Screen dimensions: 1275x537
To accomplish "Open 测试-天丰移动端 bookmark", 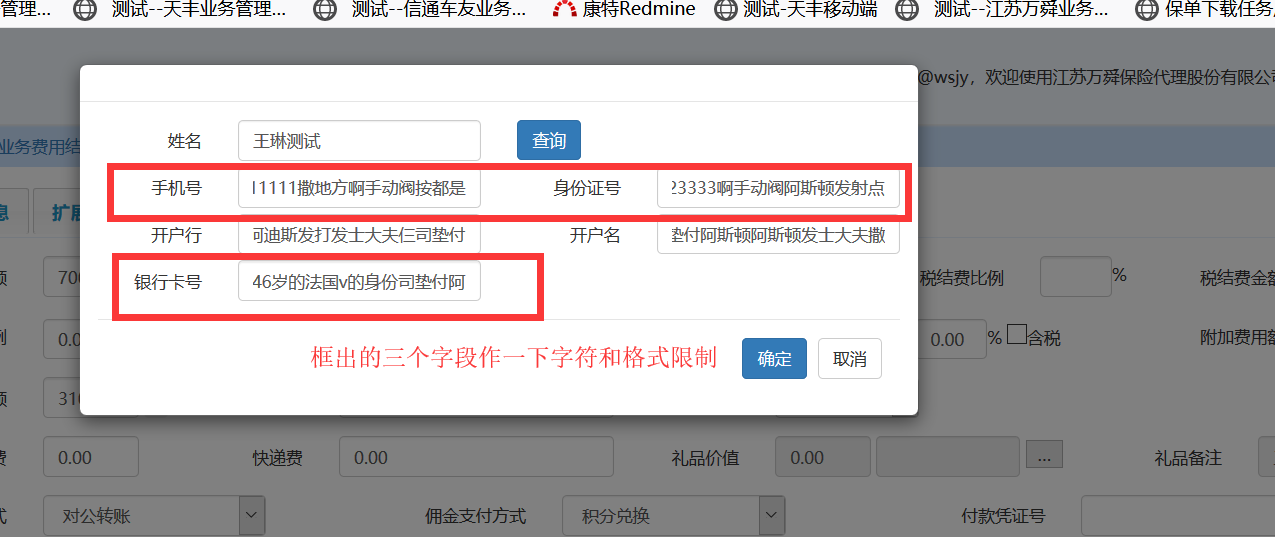I will tap(797, 11).
